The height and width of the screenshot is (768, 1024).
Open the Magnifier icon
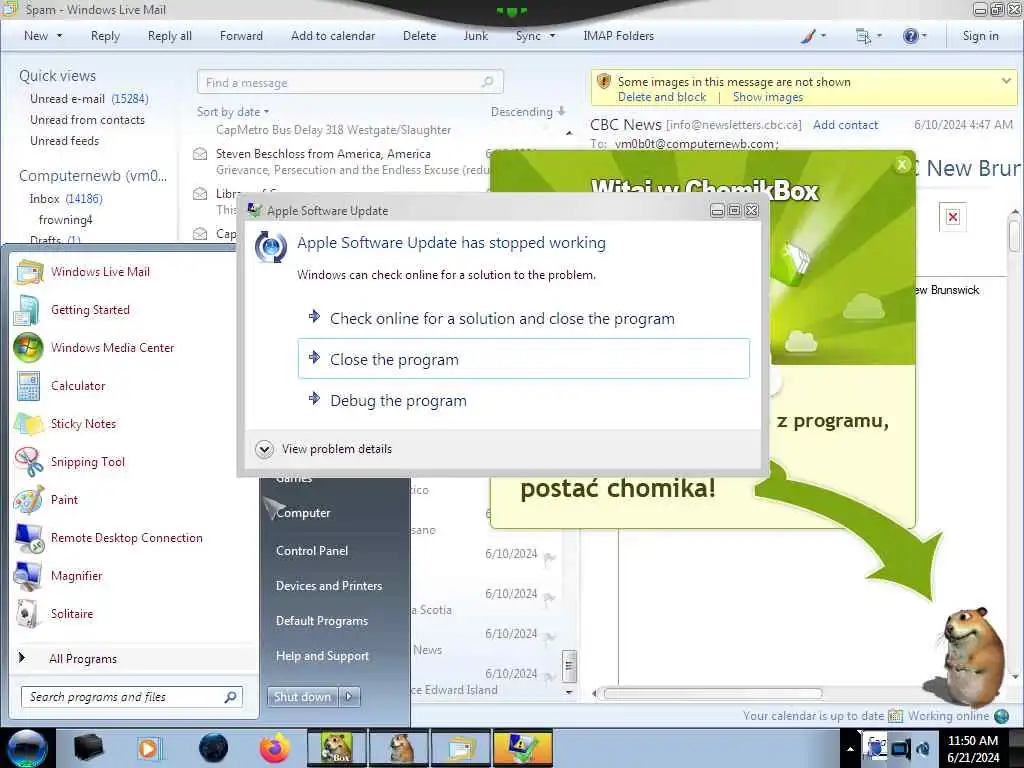pyautogui.click(x=28, y=576)
